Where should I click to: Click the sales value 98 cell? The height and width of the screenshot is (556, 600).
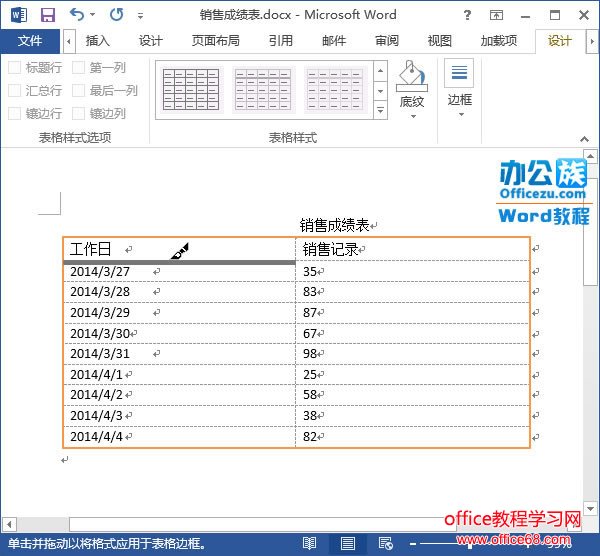coord(412,354)
